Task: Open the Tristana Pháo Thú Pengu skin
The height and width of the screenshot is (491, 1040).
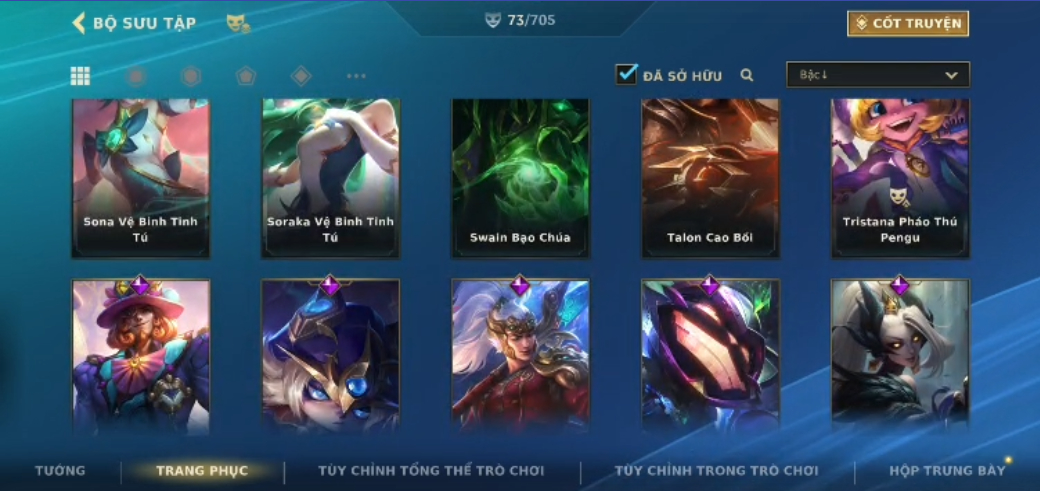Action: [900, 178]
